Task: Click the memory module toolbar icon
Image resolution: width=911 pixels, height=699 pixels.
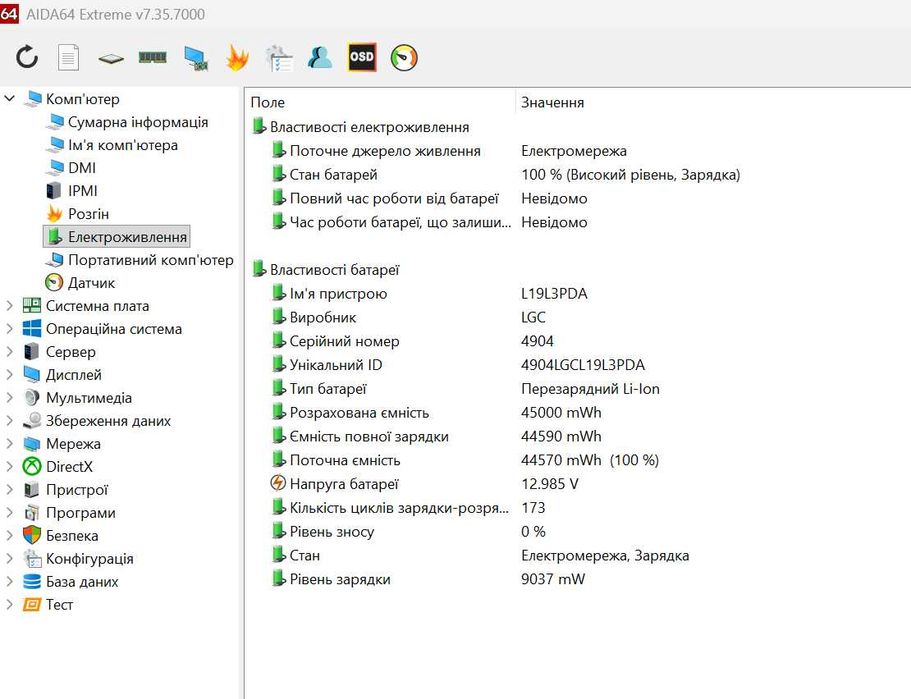Action: pyautogui.click(x=152, y=58)
